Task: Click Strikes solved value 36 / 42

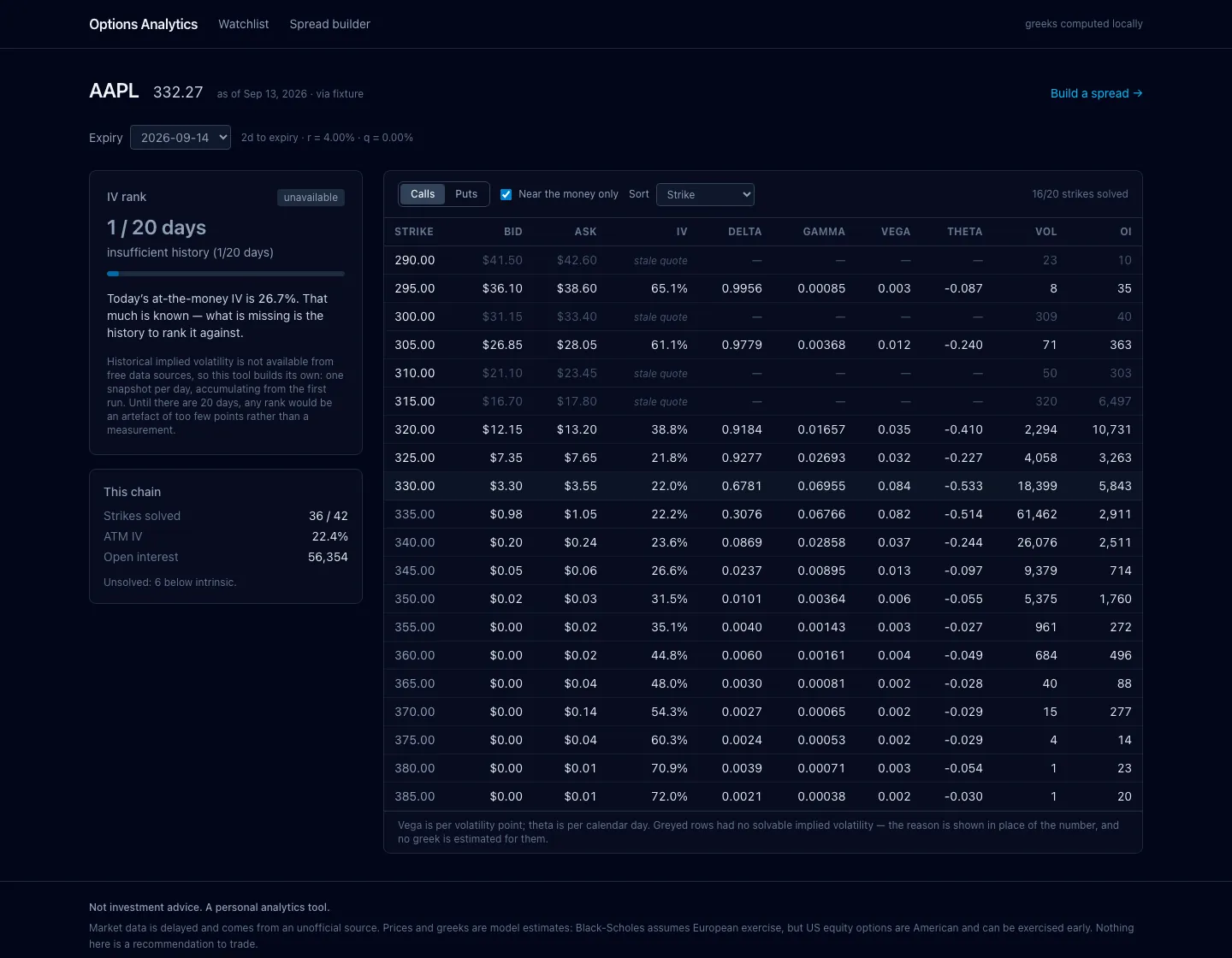Action: (x=329, y=516)
